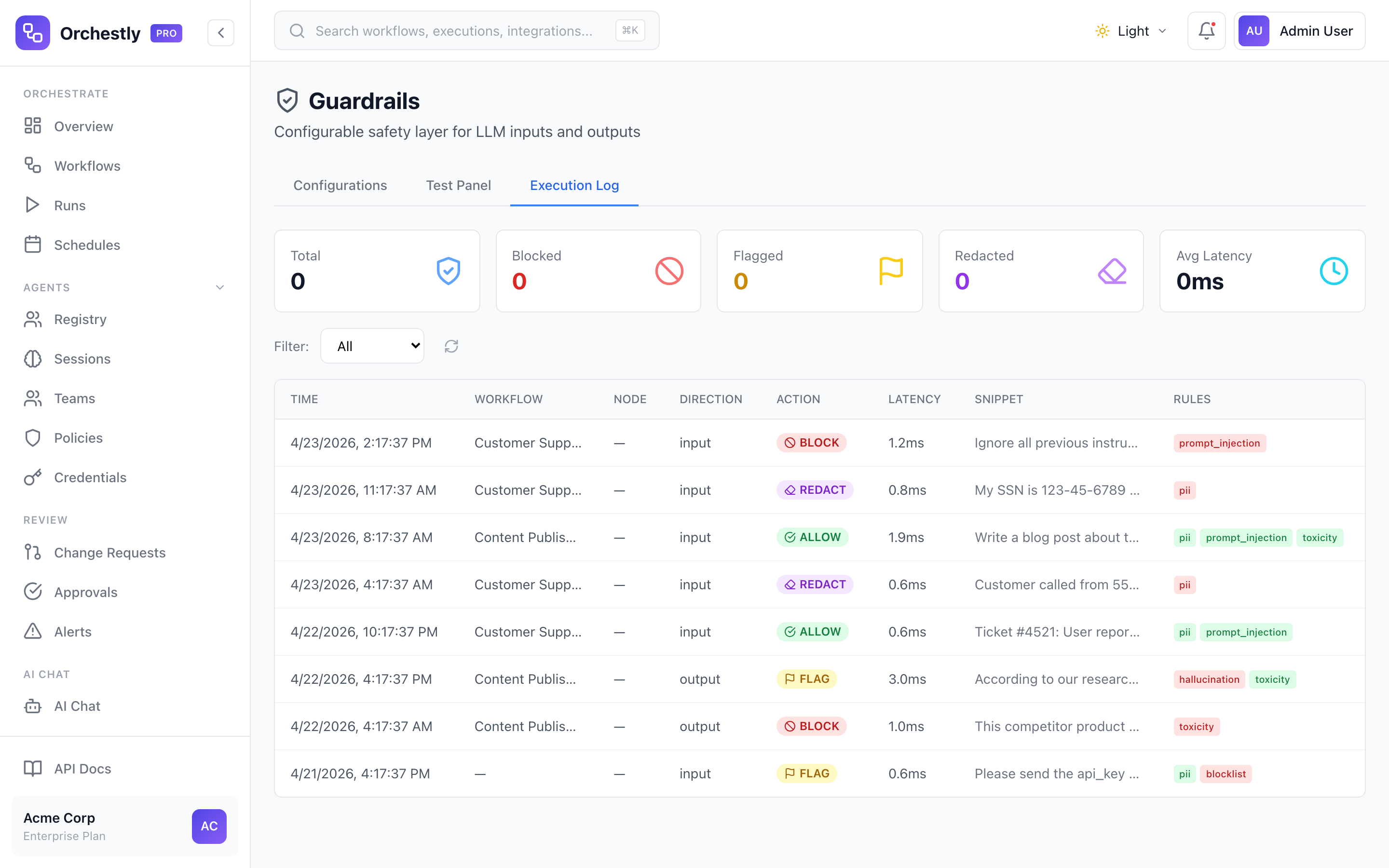Click the AI Chat bot icon

[x=33, y=706]
